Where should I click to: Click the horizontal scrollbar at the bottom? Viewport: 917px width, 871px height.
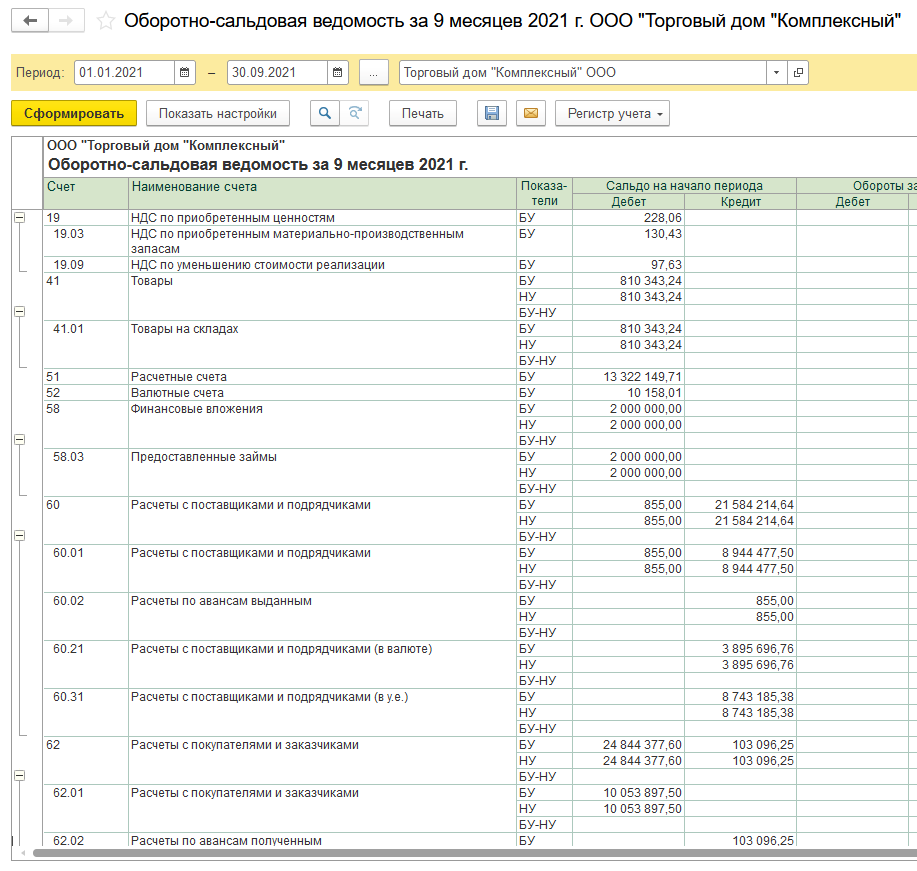pos(460,853)
